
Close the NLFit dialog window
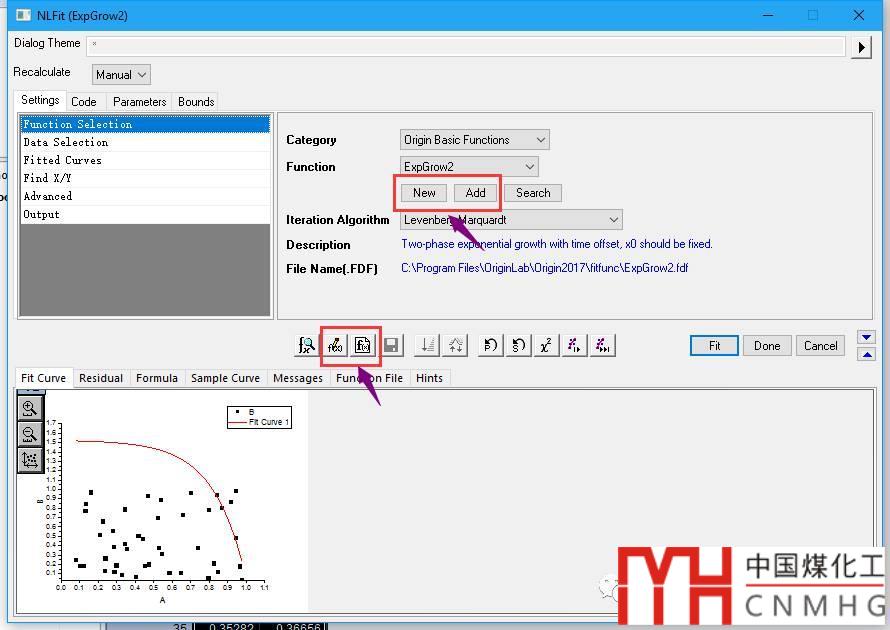coord(859,15)
